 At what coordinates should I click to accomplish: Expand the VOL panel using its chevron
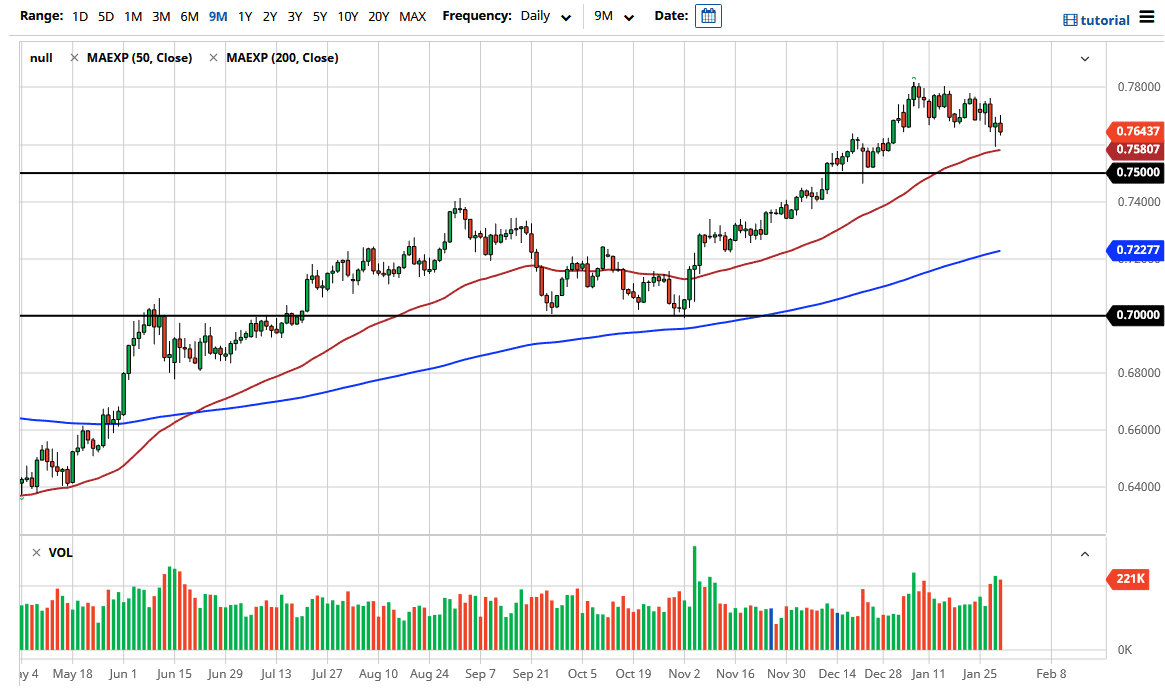[1084, 552]
